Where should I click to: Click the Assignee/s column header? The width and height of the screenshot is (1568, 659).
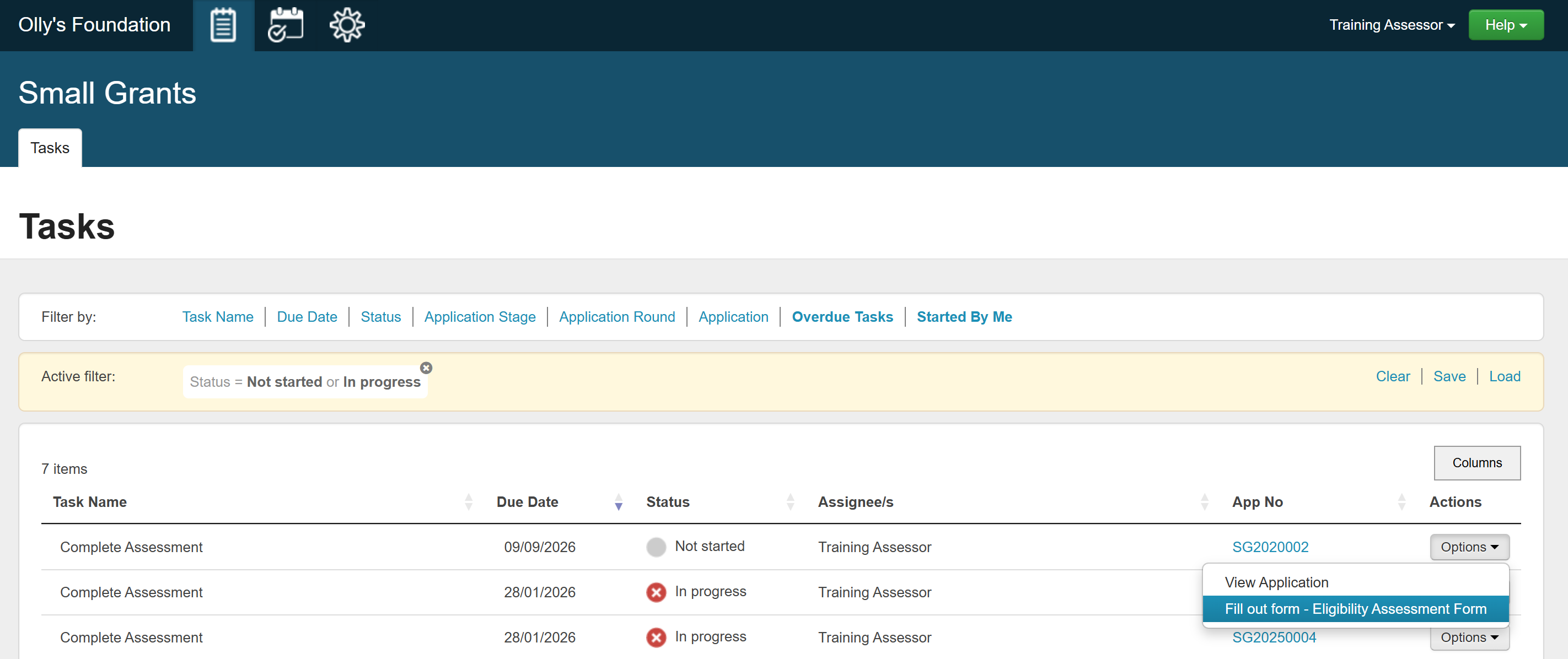pos(855,502)
